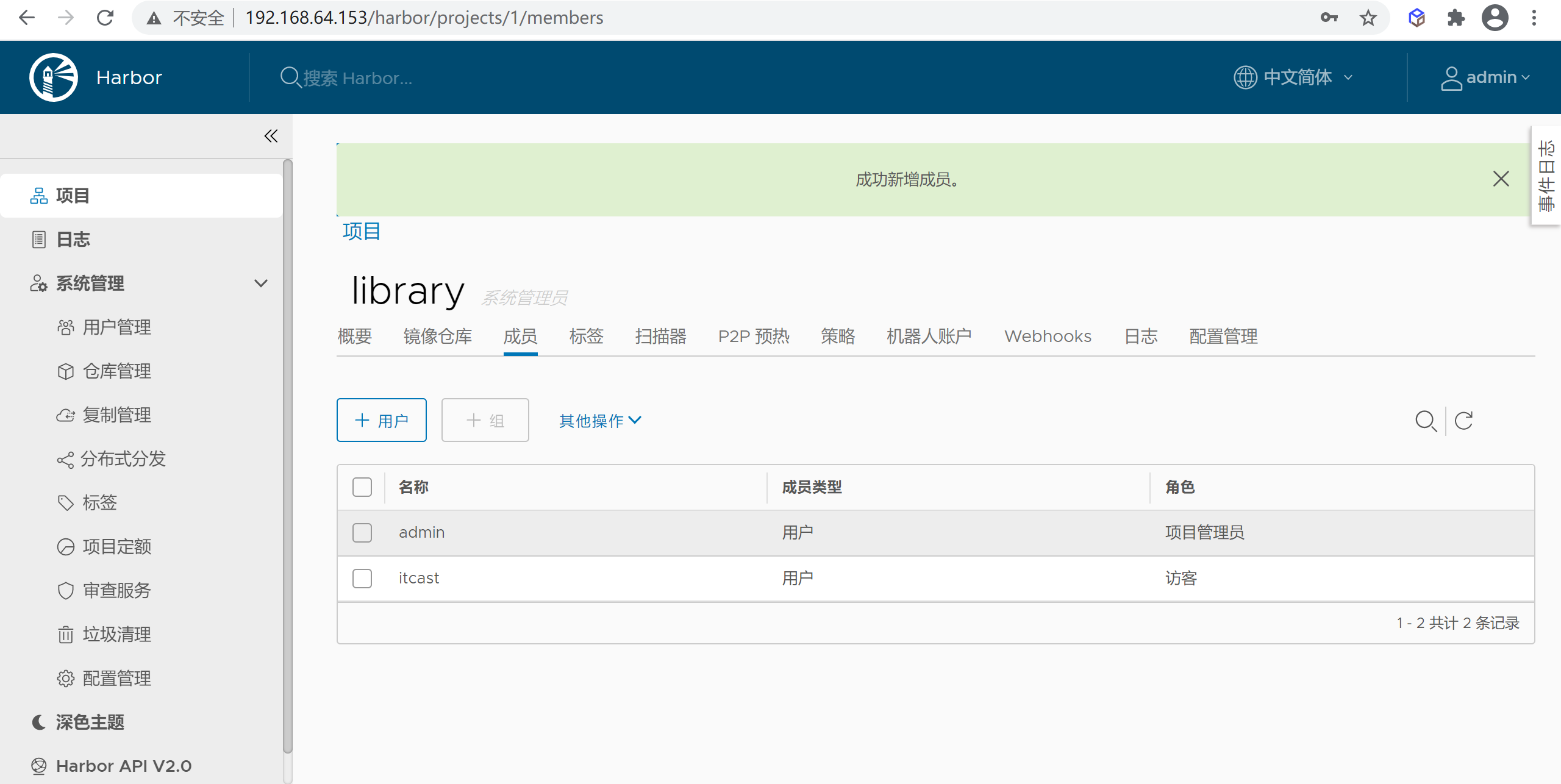Refresh the member list
1561x784 pixels.
[x=1463, y=420]
